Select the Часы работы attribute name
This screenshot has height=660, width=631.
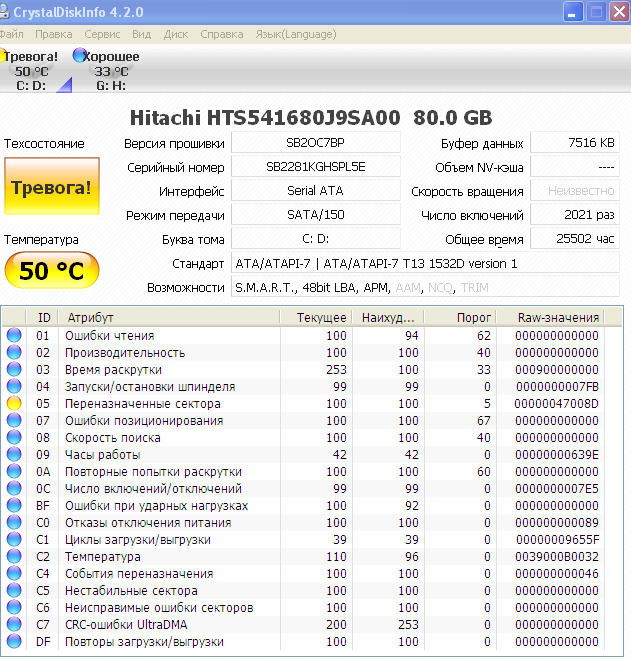(x=102, y=455)
